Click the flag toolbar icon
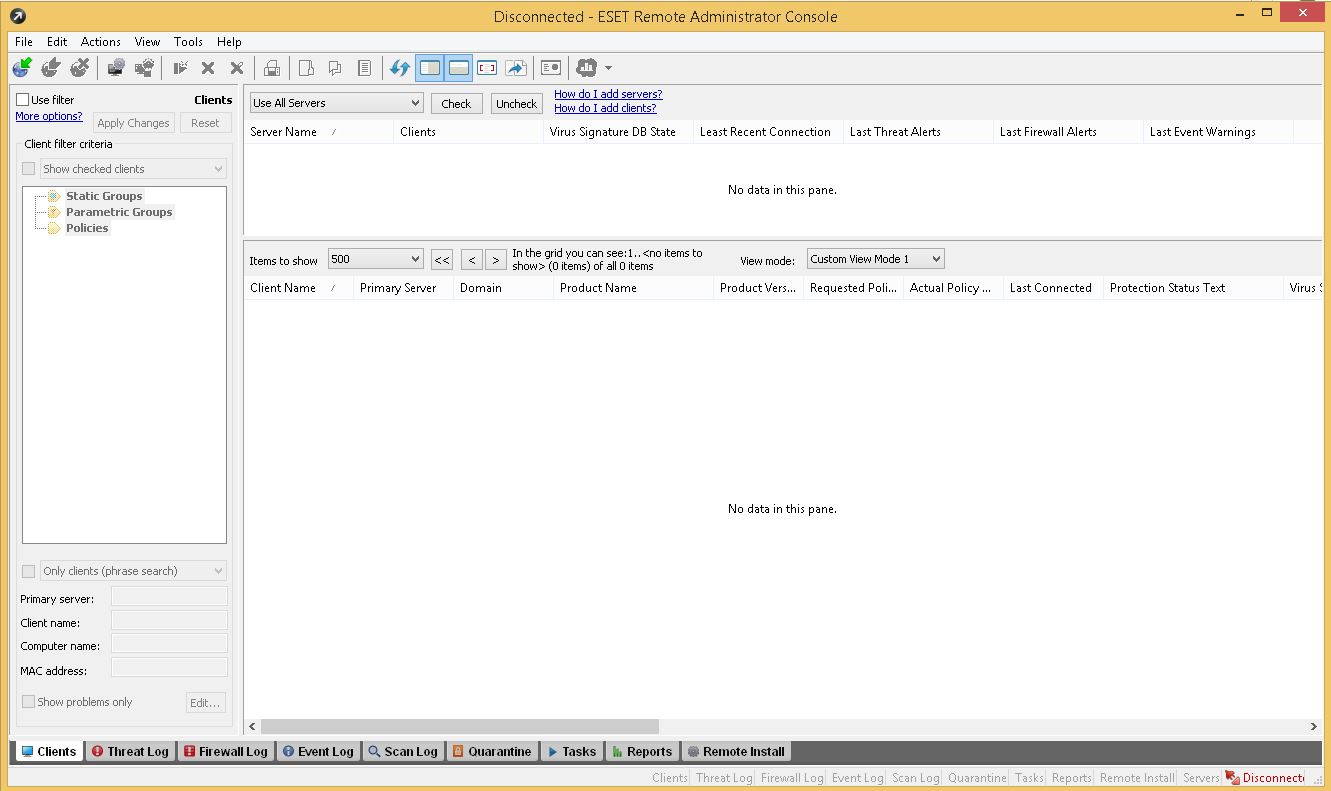 coord(180,68)
